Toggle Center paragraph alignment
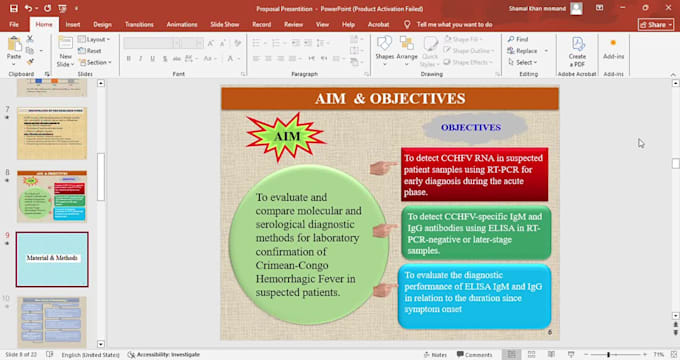 click(x=268, y=59)
